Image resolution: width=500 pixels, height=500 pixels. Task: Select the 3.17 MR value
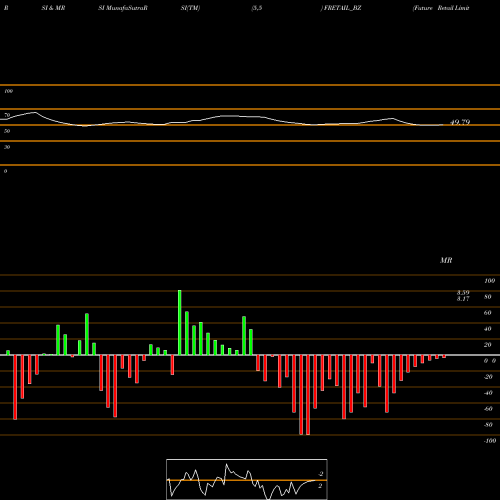click(x=463, y=299)
